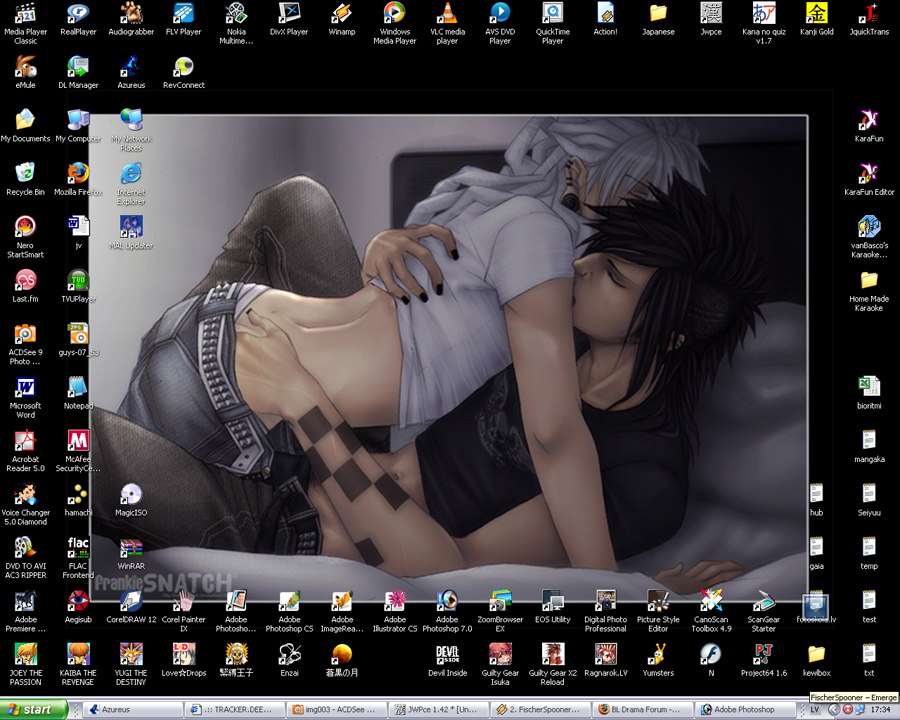This screenshot has height=720, width=900.
Task: Open the Recycle Bin
Action: pos(25,179)
